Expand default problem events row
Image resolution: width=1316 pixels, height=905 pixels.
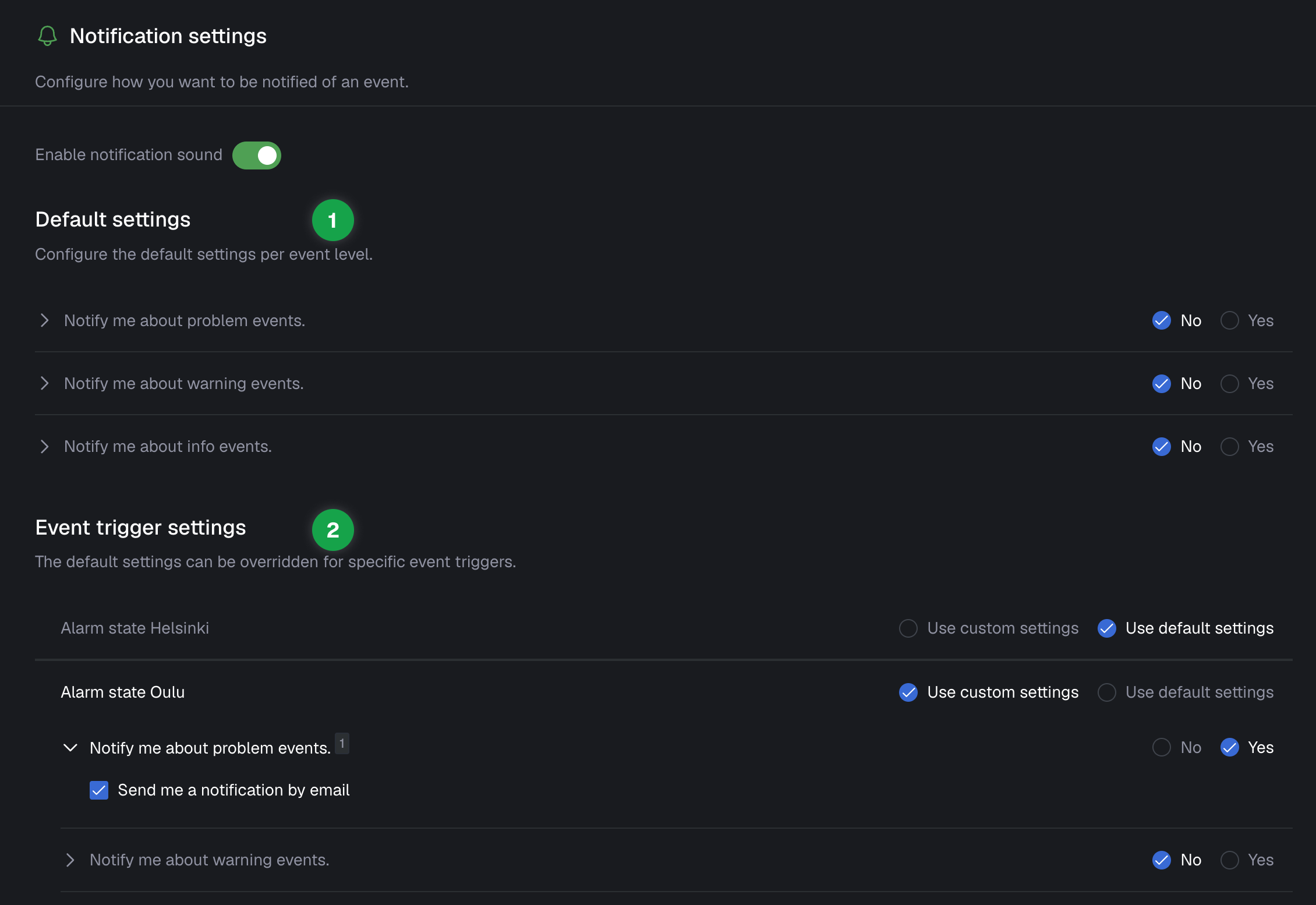(44, 320)
